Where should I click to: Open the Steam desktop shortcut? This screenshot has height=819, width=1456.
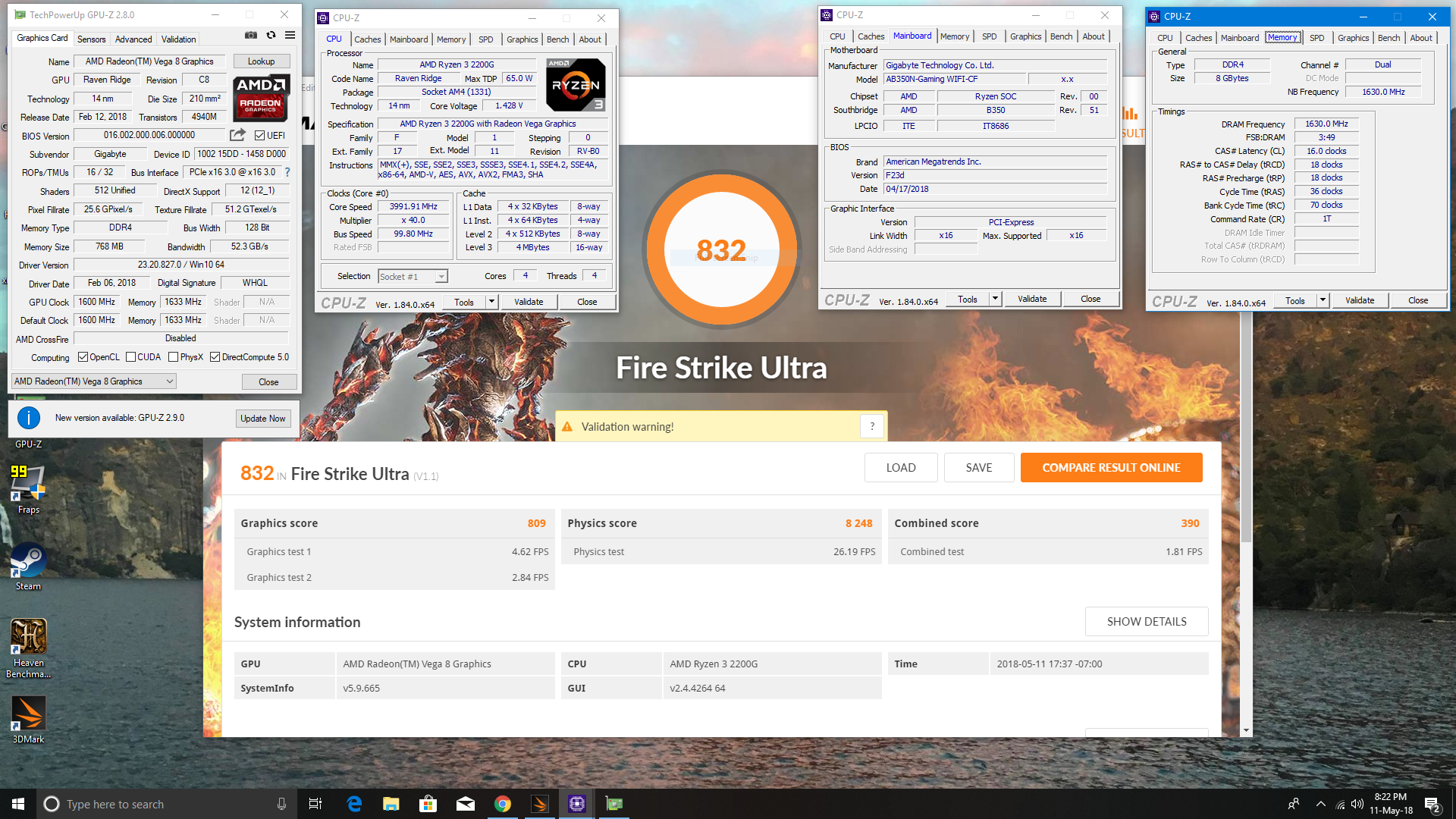[x=29, y=566]
